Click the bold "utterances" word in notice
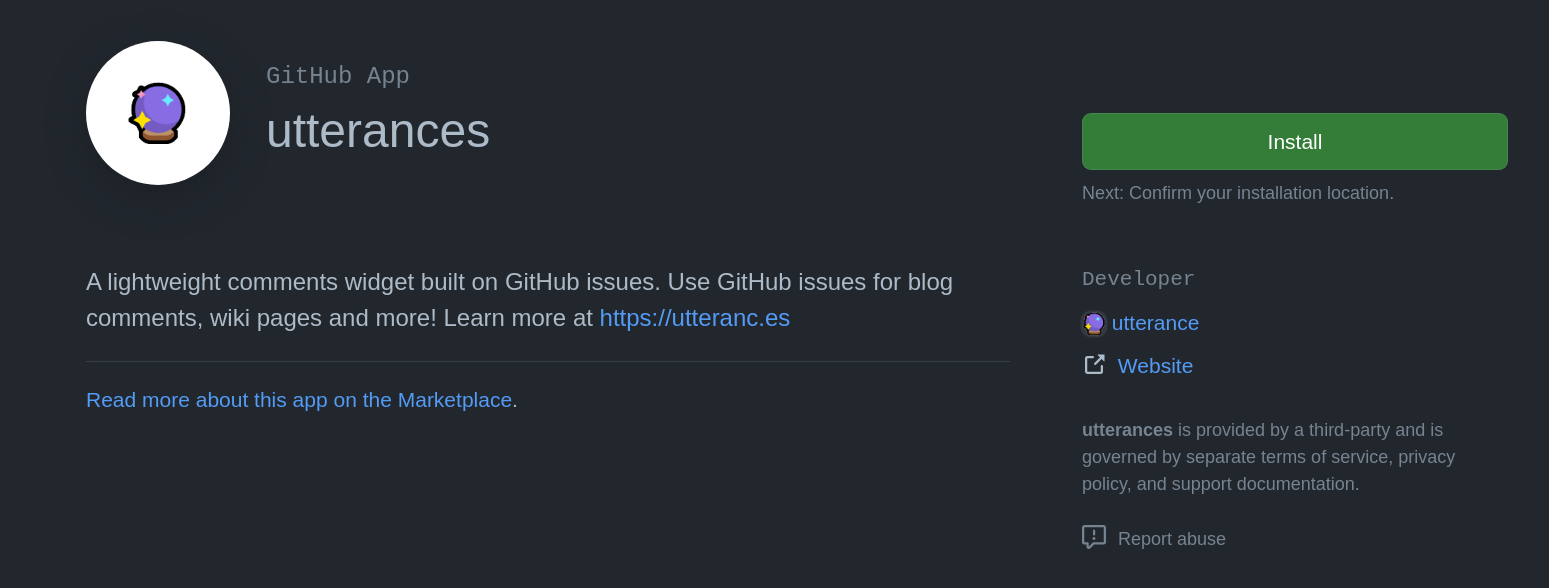Viewport: 1549px width, 588px height. [x=1127, y=430]
